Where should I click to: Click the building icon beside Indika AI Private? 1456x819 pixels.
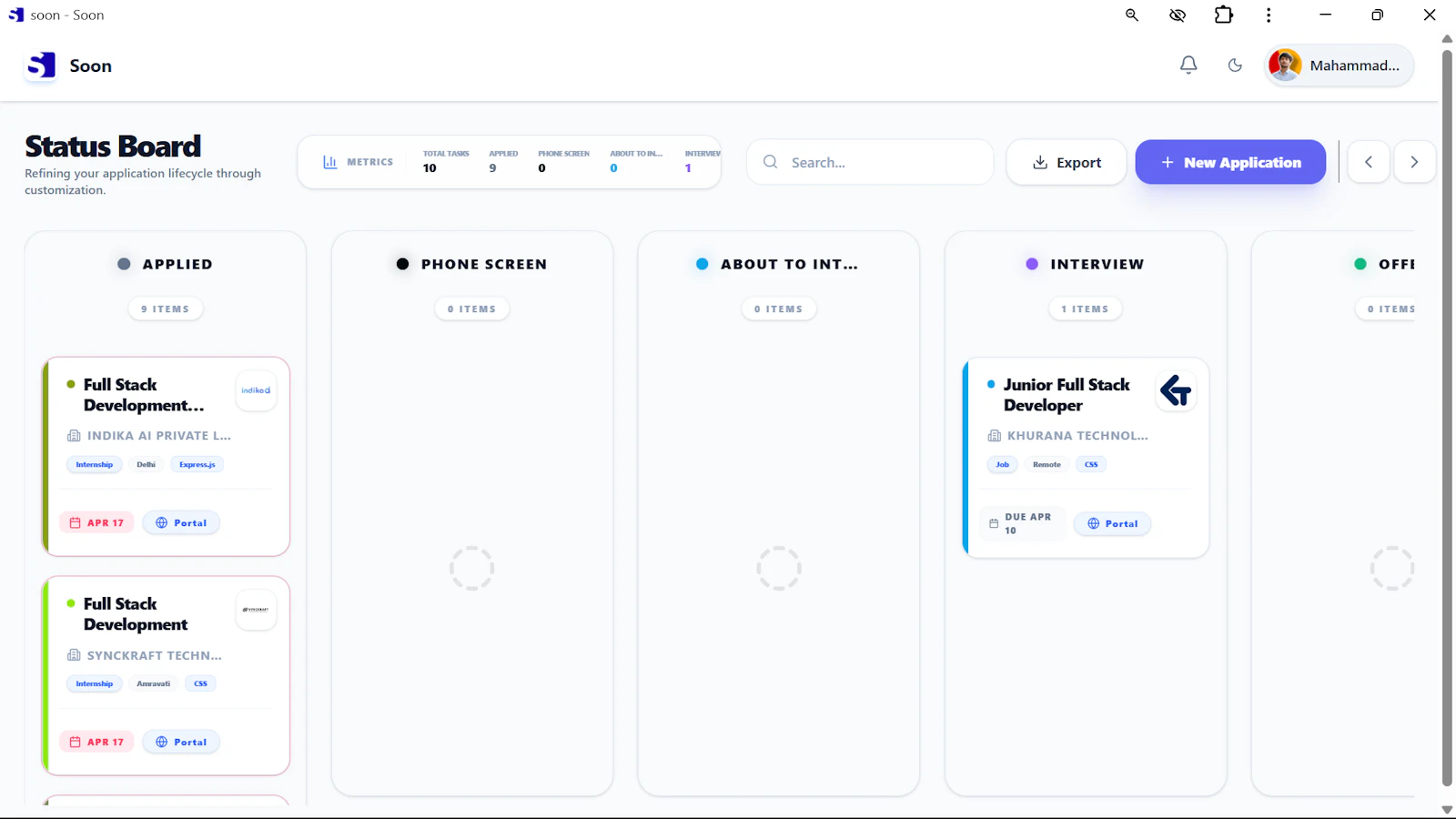[75, 436]
